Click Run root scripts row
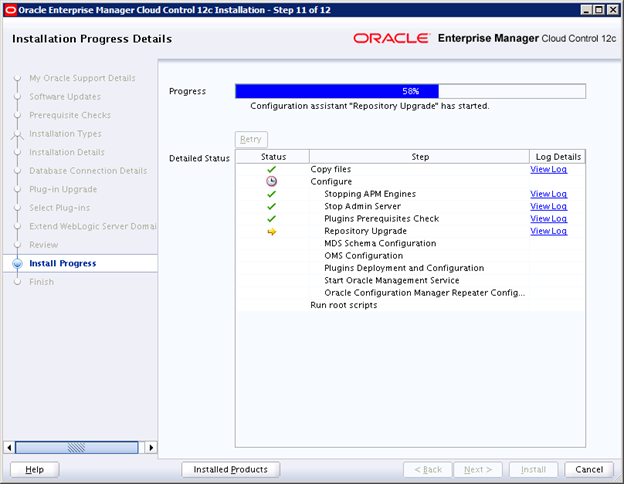Screen dimensions: 624x484 pyautogui.click(x=410, y=305)
